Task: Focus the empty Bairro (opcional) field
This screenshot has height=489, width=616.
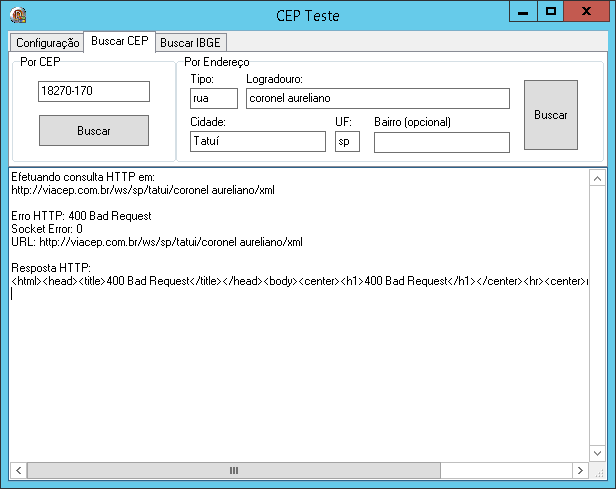Action: [442, 142]
